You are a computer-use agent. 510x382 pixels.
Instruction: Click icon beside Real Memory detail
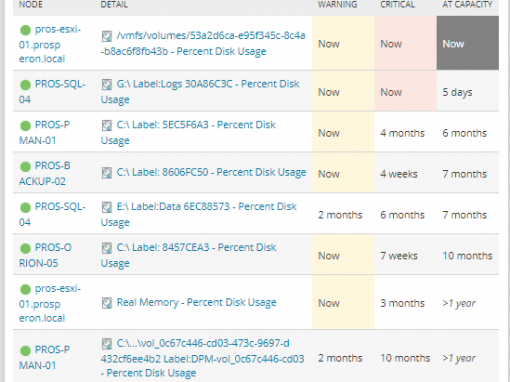pyautogui.click(x=107, y=303)
